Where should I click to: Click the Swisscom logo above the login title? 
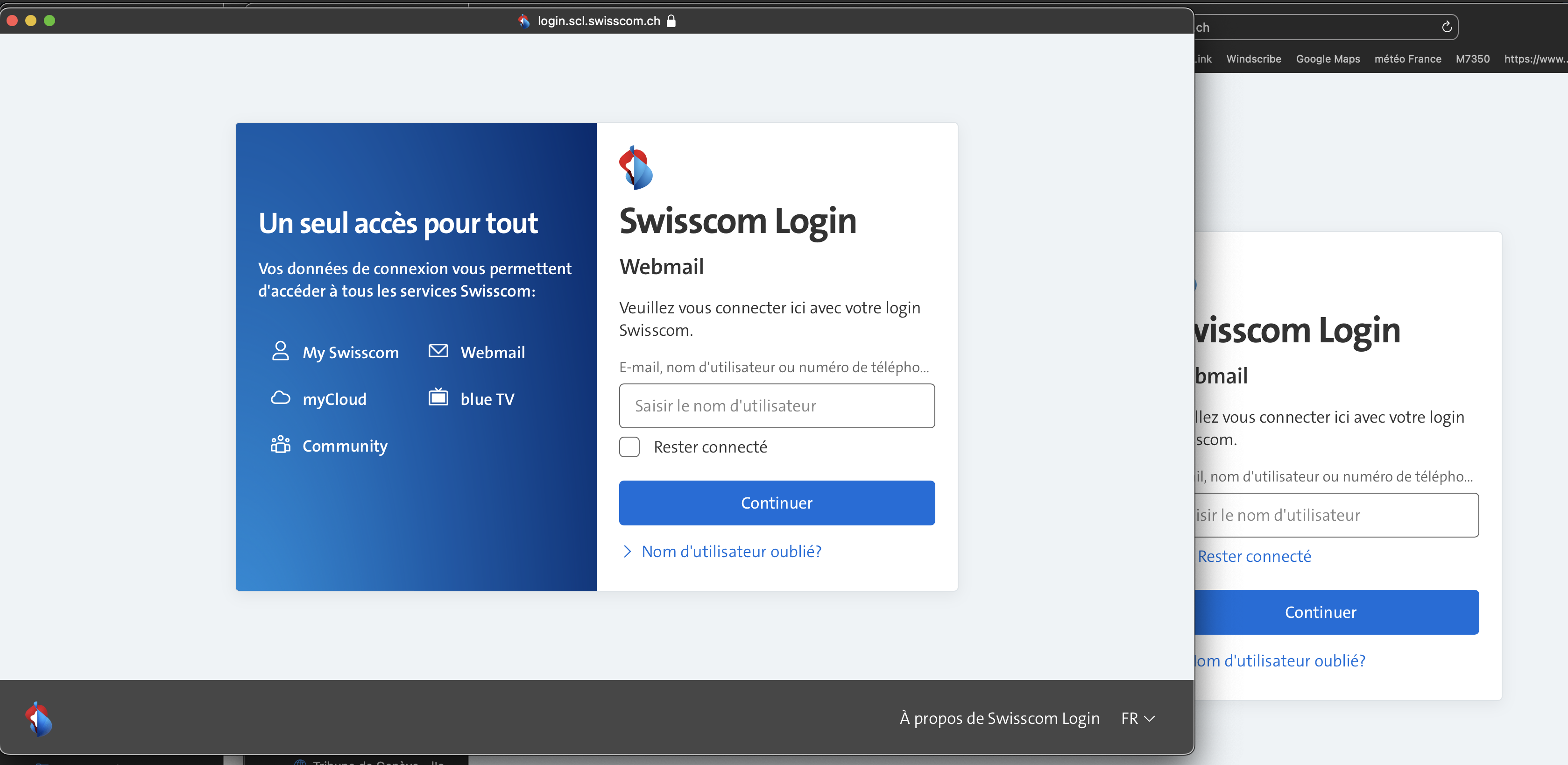point(636,167)
